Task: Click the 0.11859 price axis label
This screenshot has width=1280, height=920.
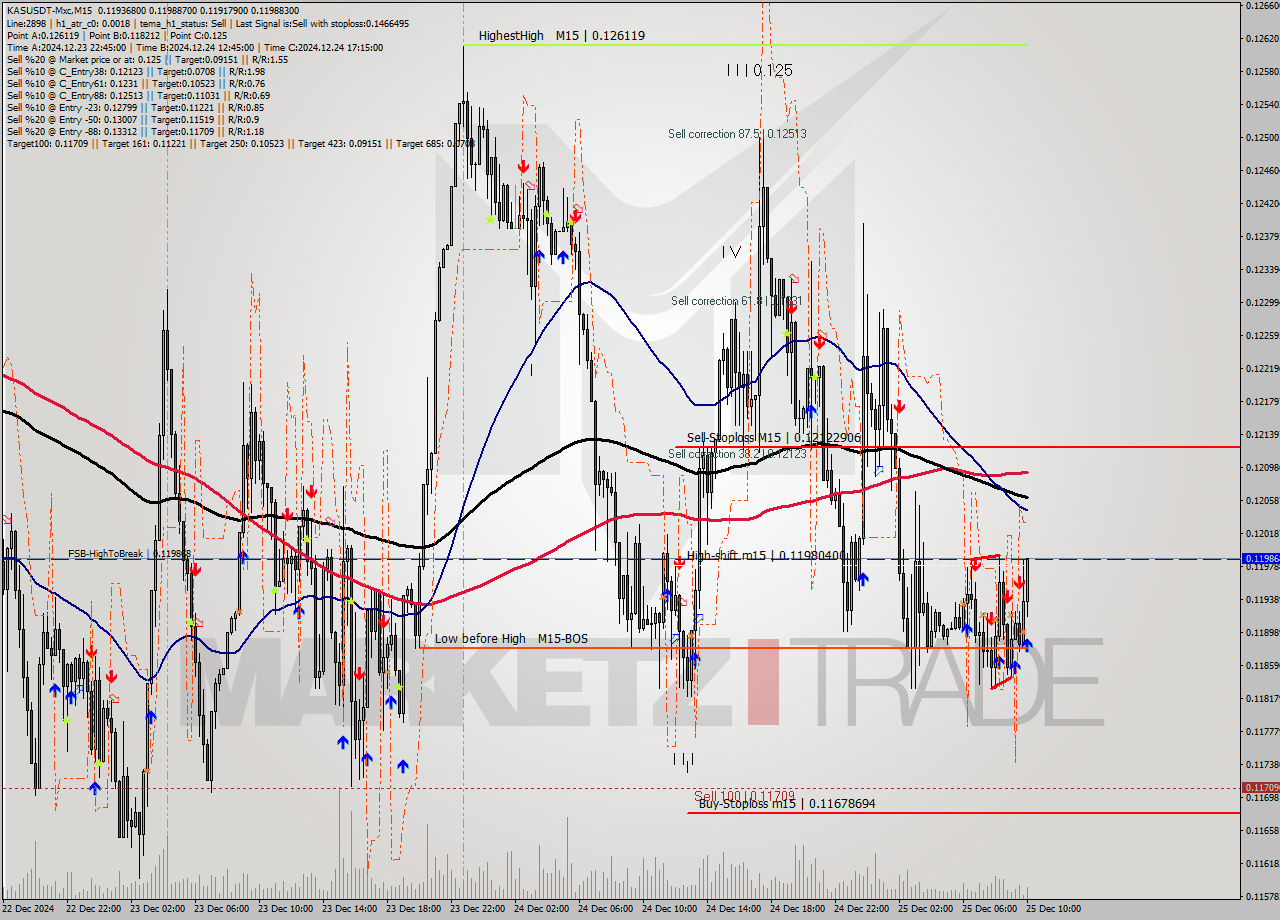Action: (x=1262, y=665)
